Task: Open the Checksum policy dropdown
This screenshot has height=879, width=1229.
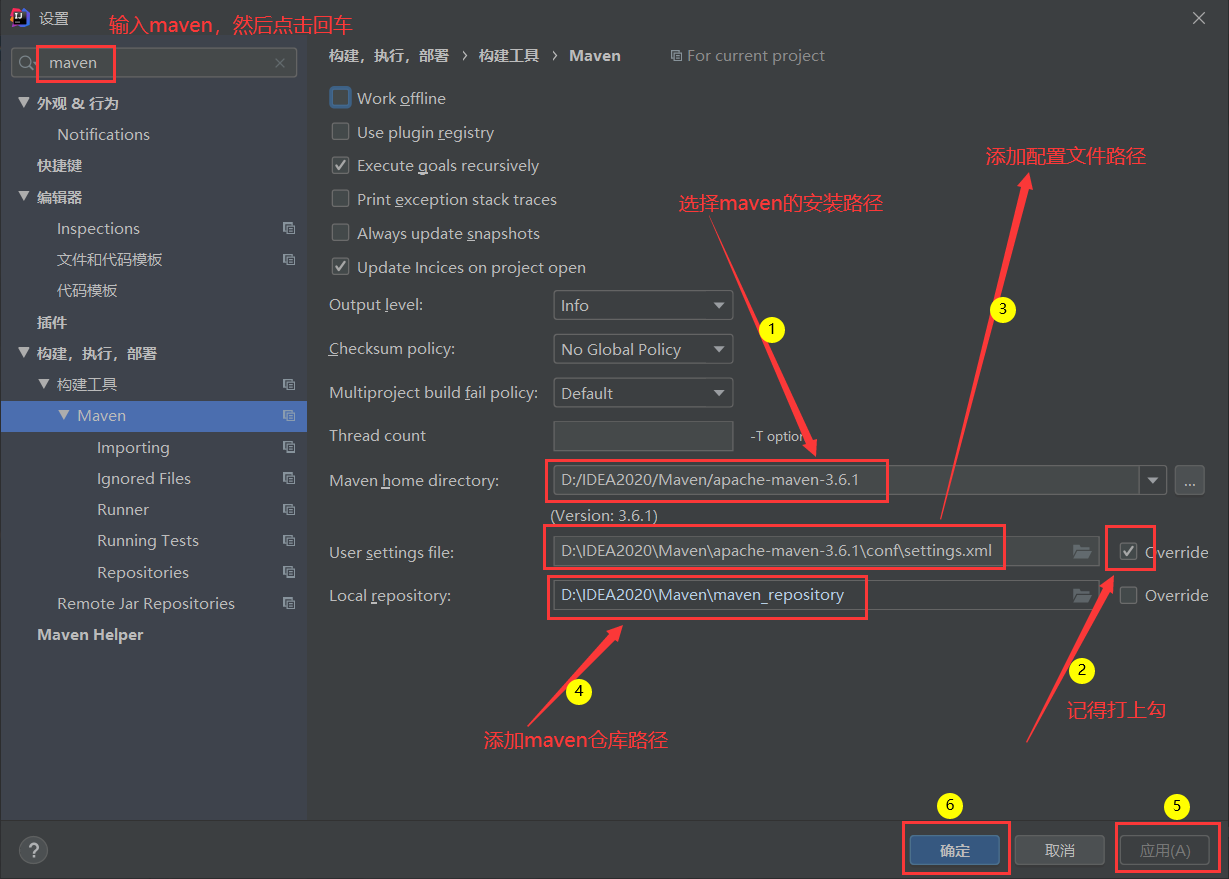Action: point(643,349)
